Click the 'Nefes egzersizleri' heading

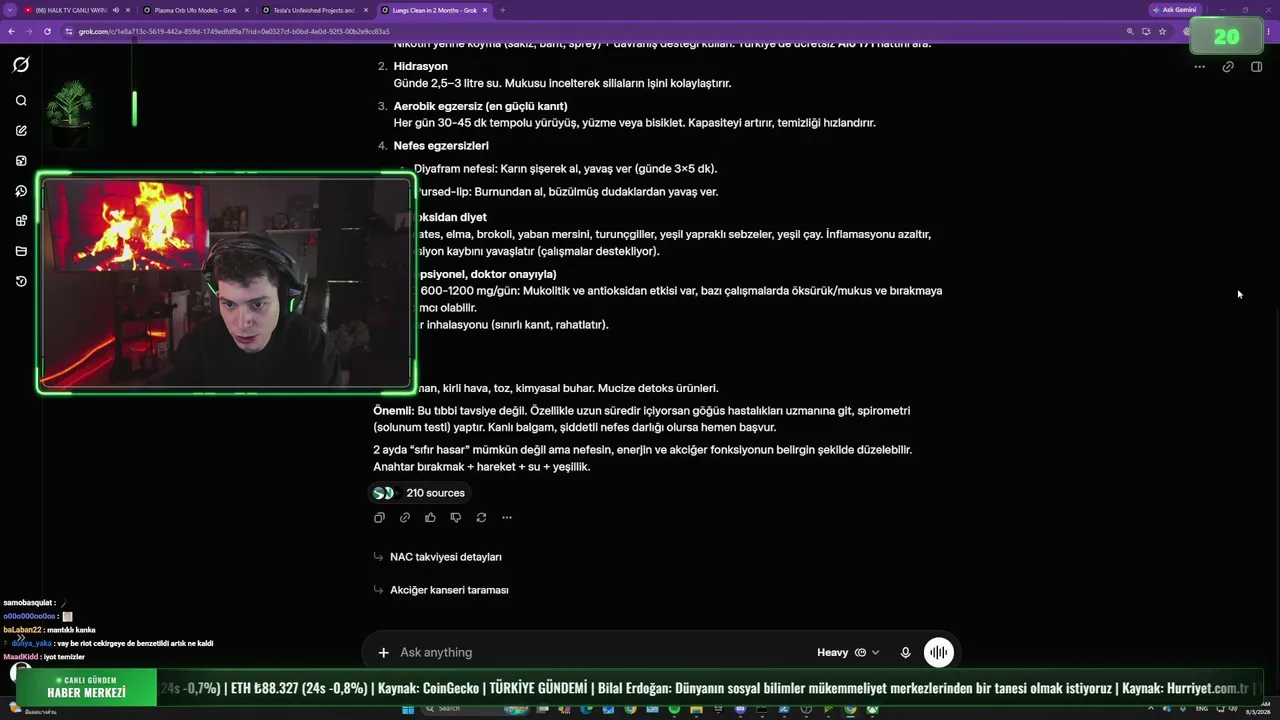[441, 146]
